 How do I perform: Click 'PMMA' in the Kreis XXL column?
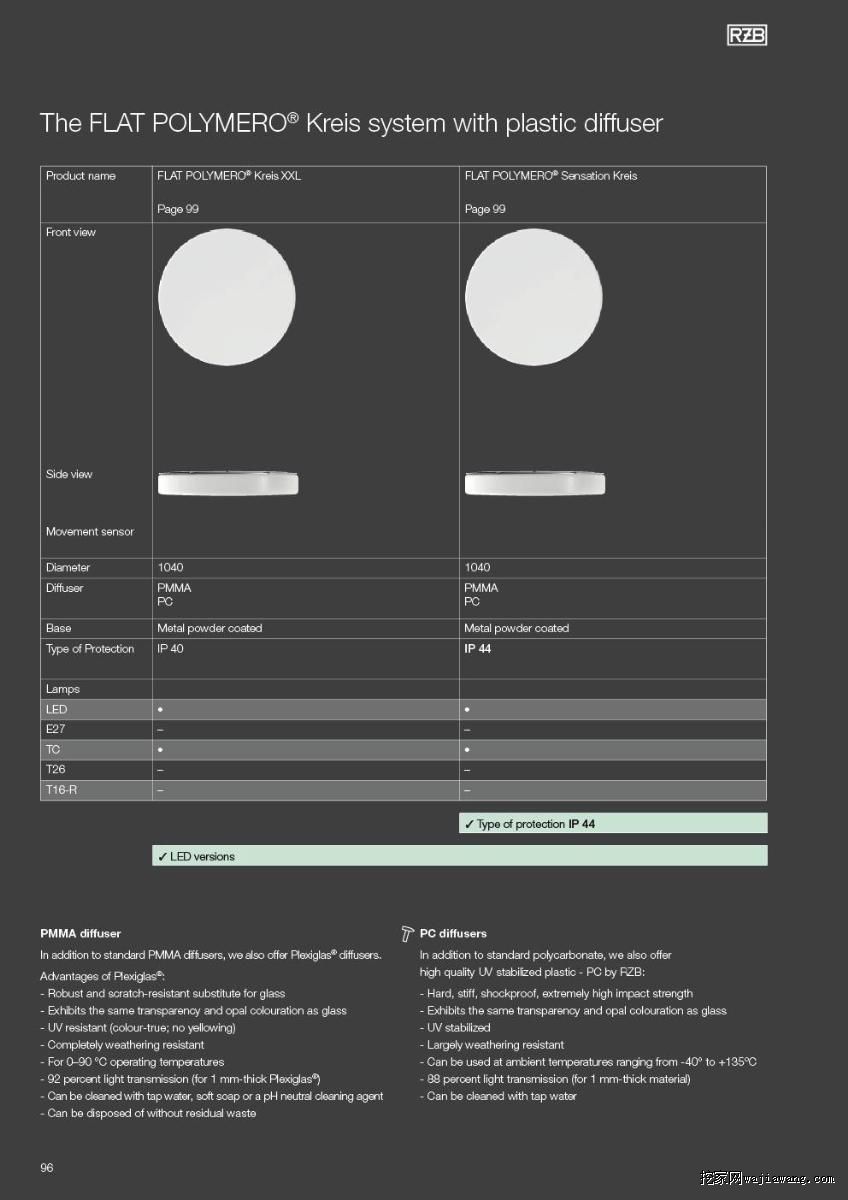[x=174, y=588]
